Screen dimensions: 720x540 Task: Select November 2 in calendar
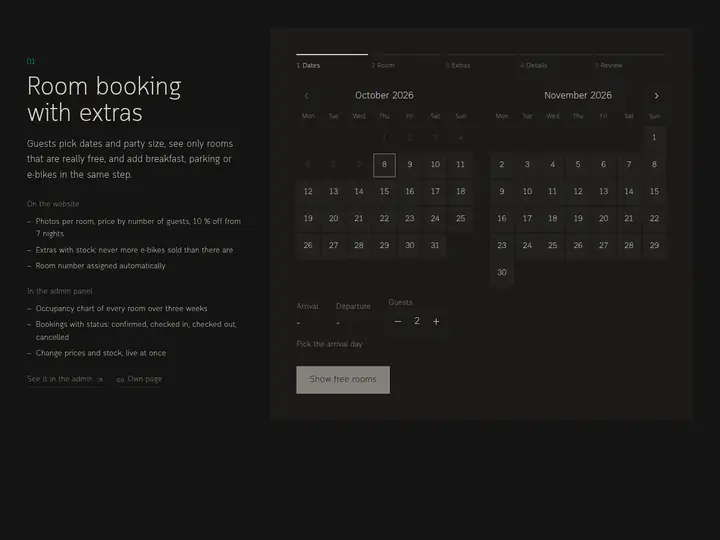(x=502, y=165)
